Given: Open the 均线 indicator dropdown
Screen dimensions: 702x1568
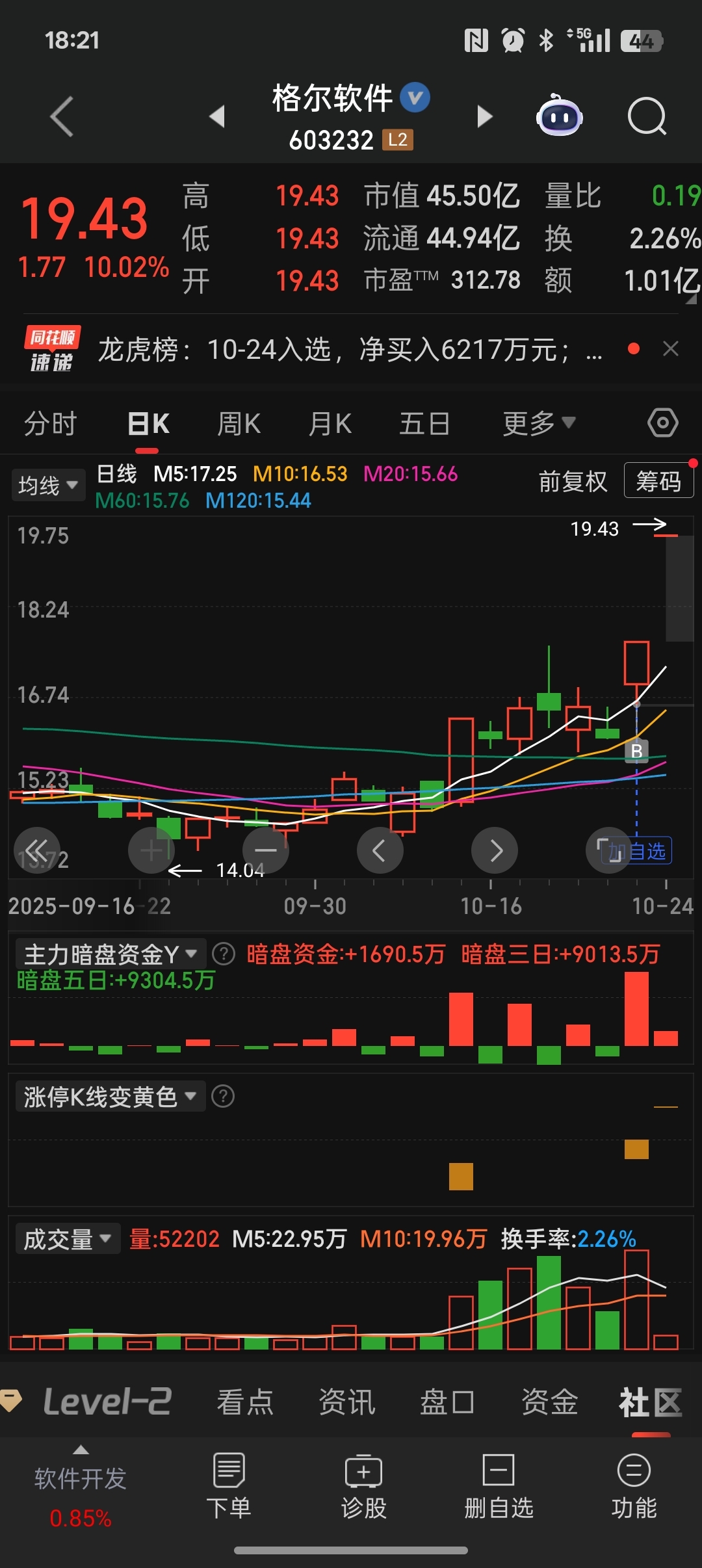Looking at the screenshot, I should [x=48, y=485].
